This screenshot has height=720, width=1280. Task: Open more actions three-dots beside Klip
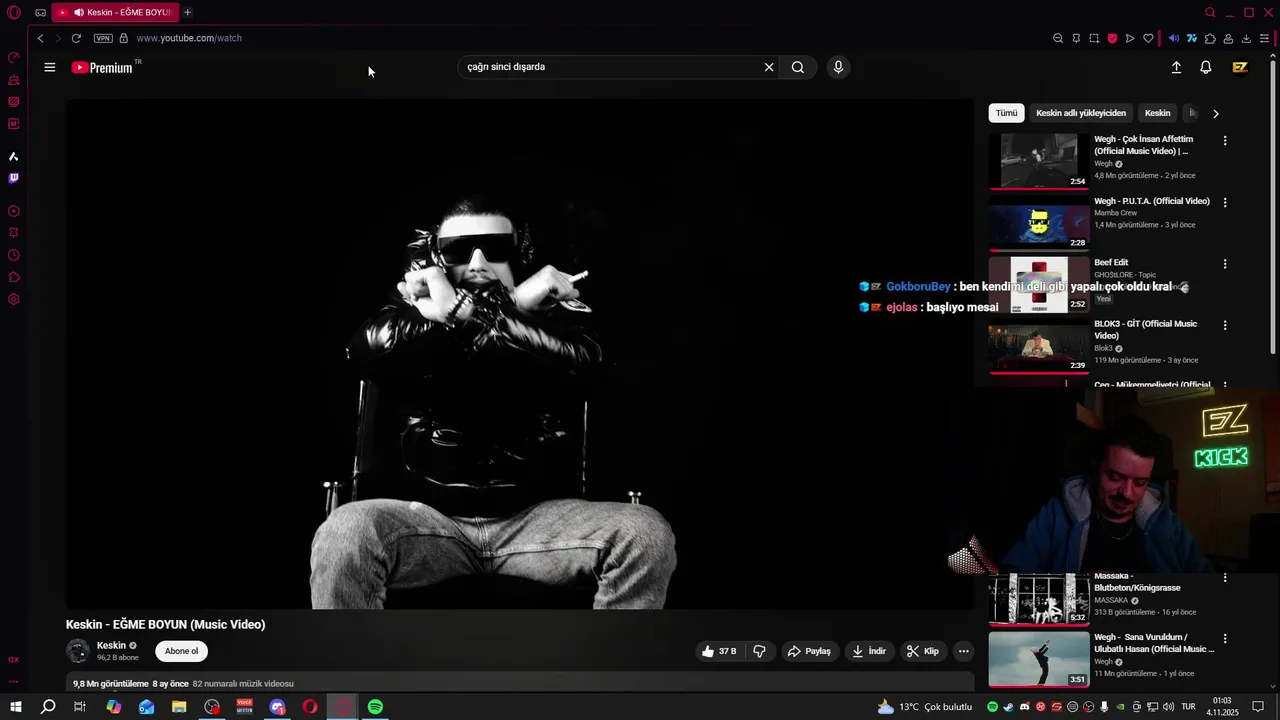pyautogui.click(x=963, y=651)
